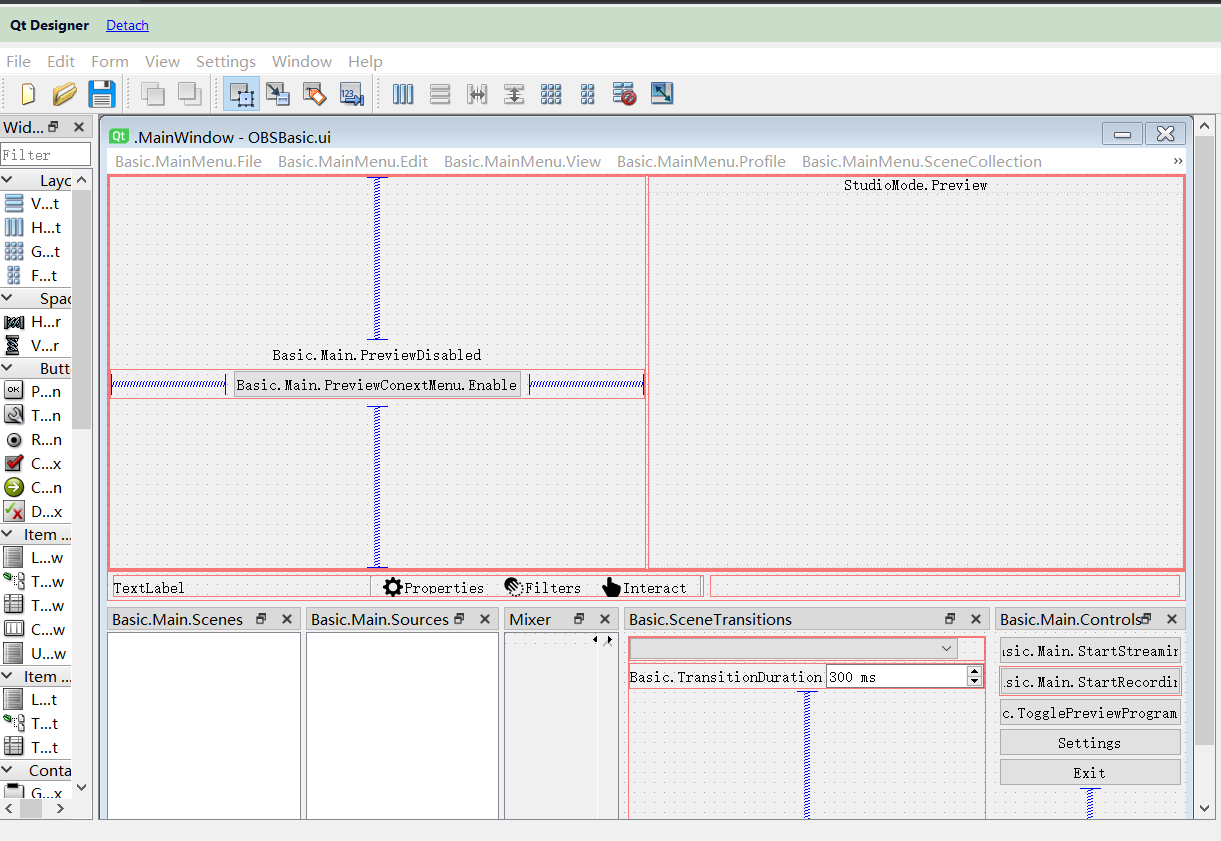Float the Basic.SceneTransitions dock
The width and height of the screenshot is (1221, 841).
[x=950, y=619]
